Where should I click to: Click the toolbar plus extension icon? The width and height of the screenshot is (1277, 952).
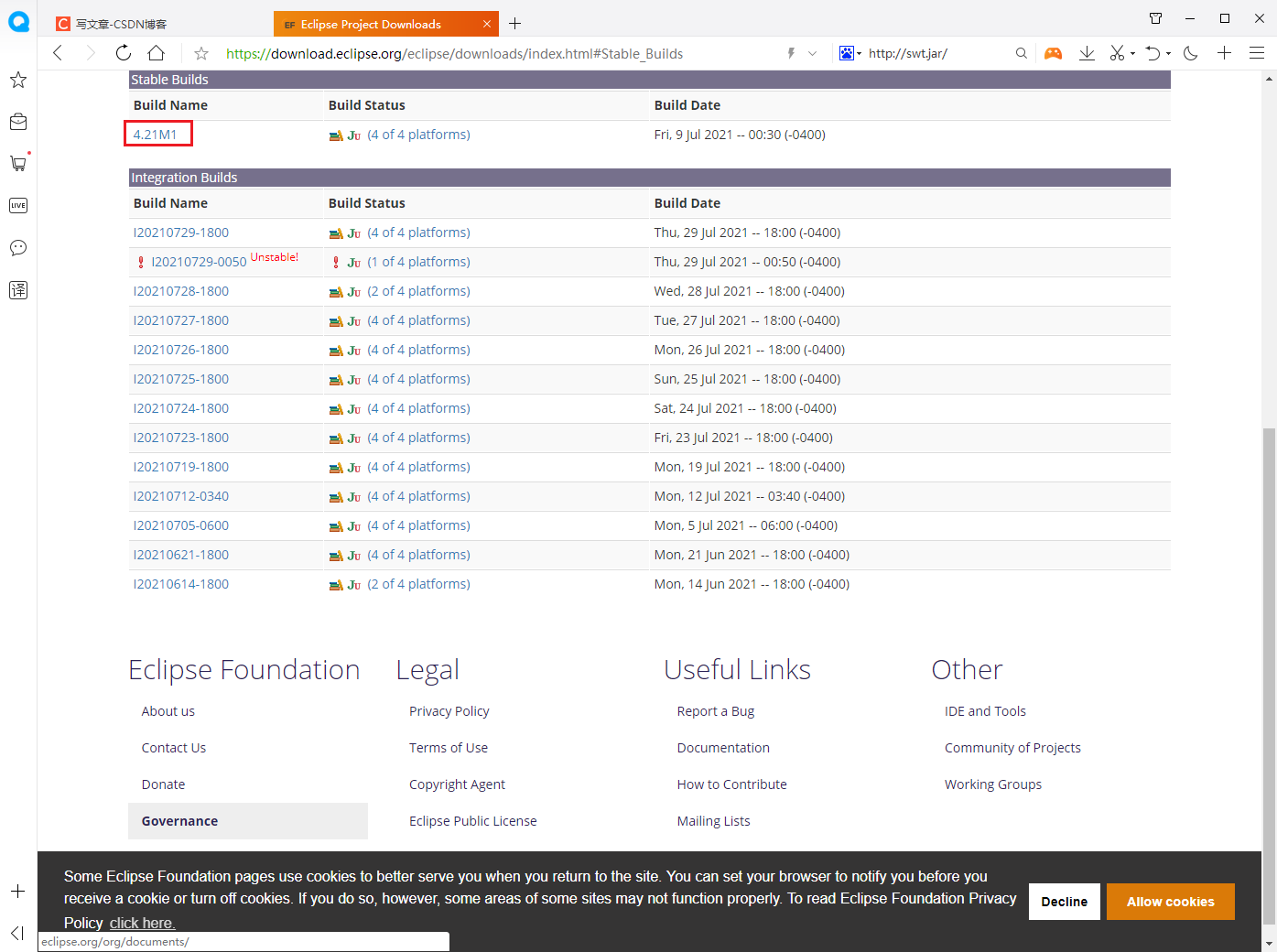1224,53
